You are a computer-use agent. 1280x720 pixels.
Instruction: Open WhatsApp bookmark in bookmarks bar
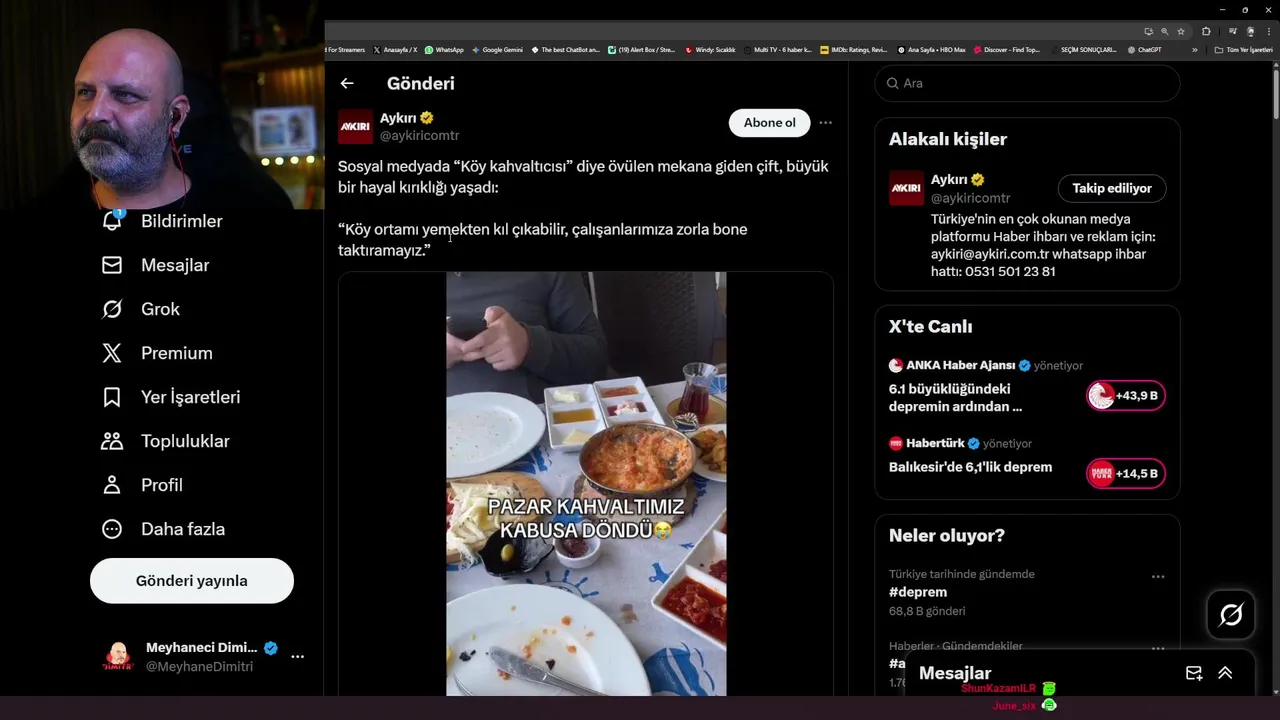coord(444,49)
